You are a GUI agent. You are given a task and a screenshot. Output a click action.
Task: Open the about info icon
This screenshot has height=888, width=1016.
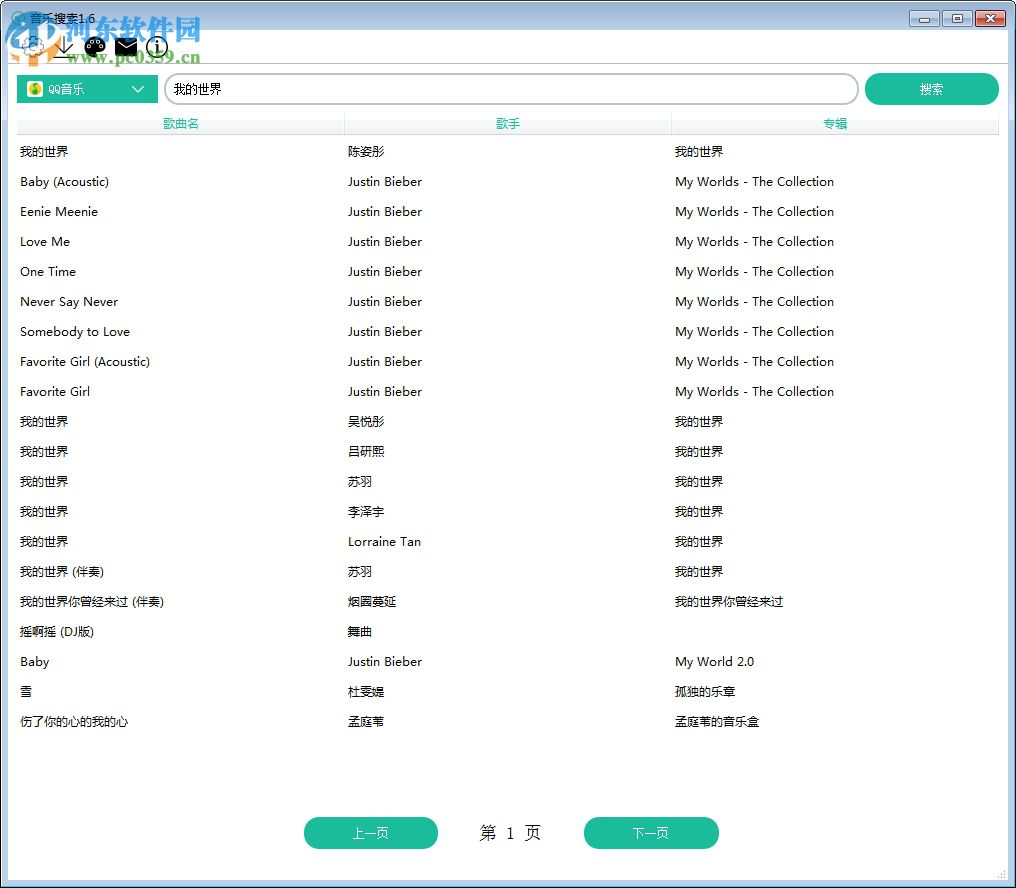click(x=157, y=47)
